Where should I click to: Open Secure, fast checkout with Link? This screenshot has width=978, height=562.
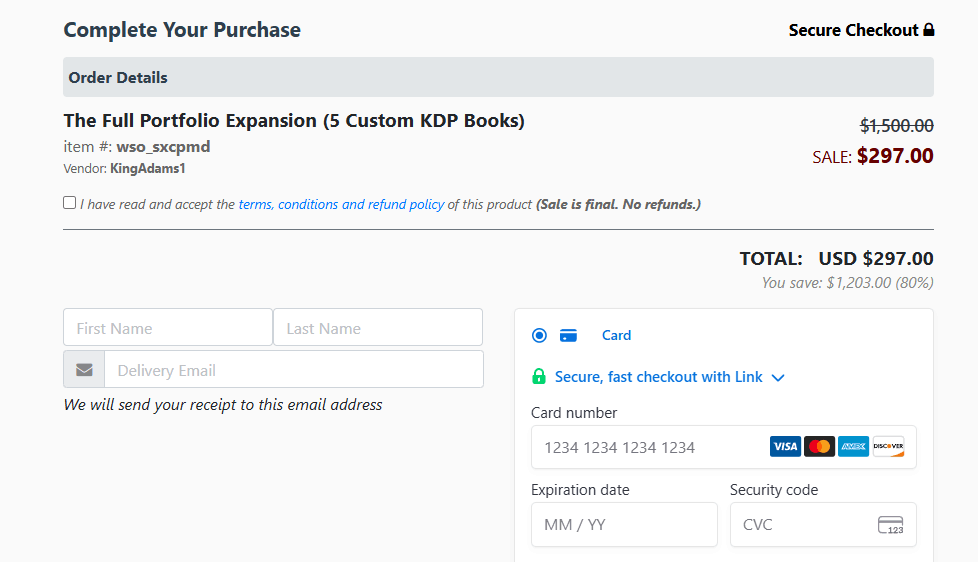[x=659, y=377]
